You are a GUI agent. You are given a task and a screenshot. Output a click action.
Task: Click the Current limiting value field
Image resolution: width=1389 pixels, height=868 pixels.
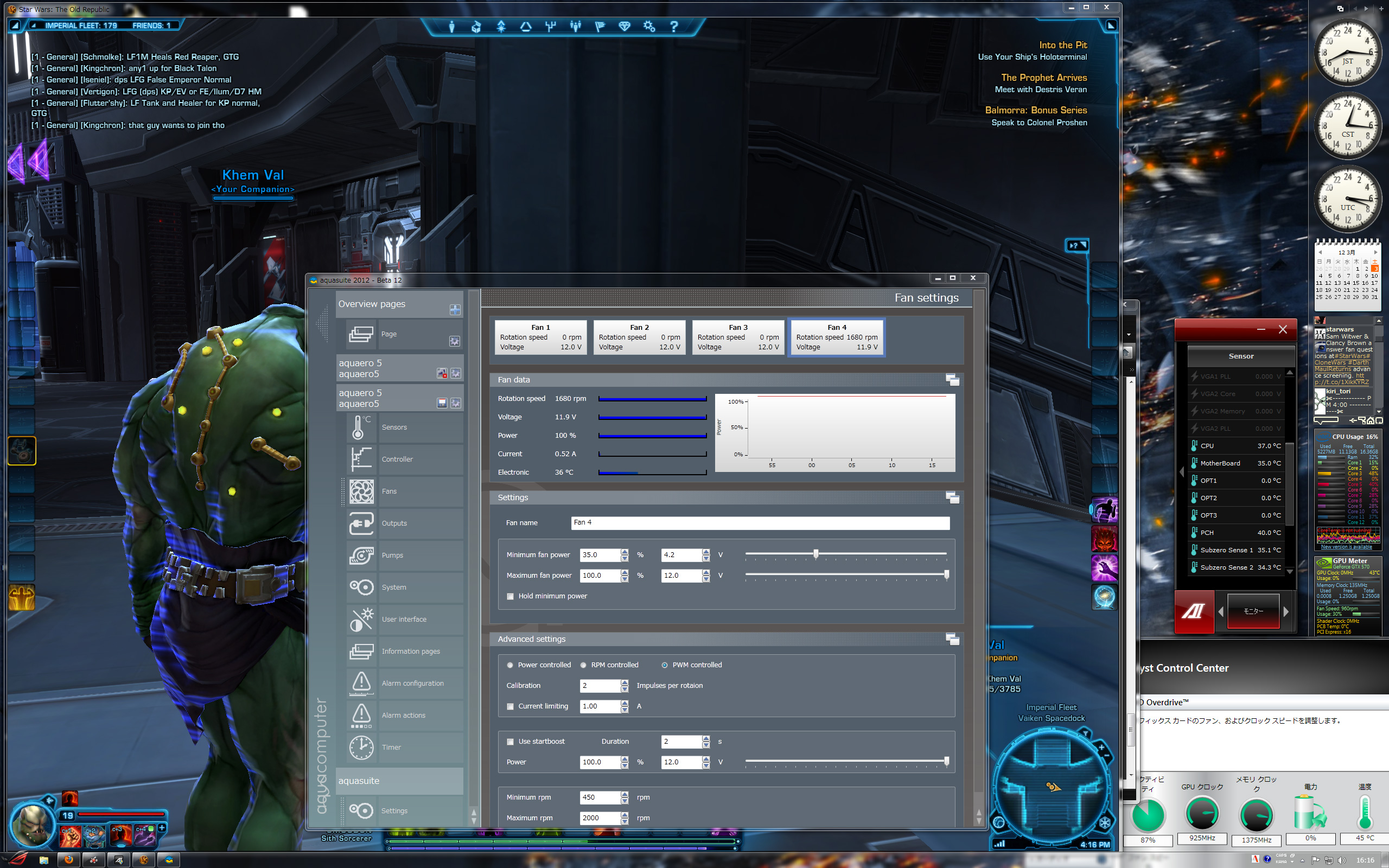click(601, 707)
